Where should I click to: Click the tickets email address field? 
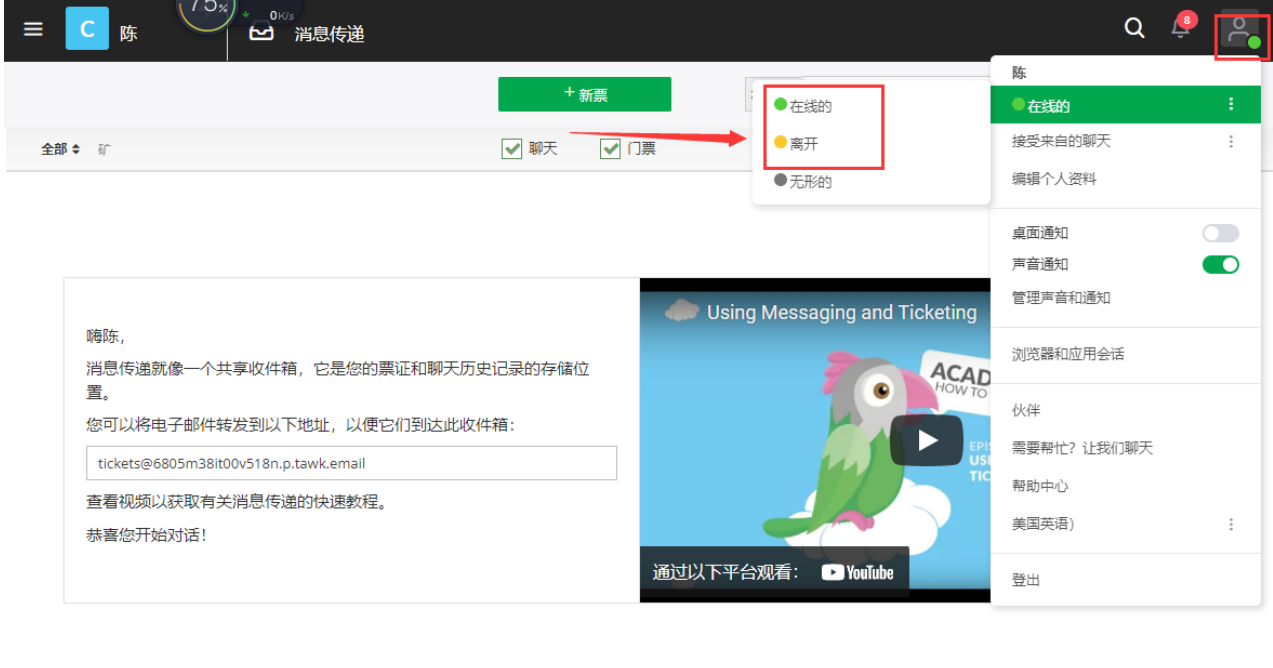(x=351, y=463)
